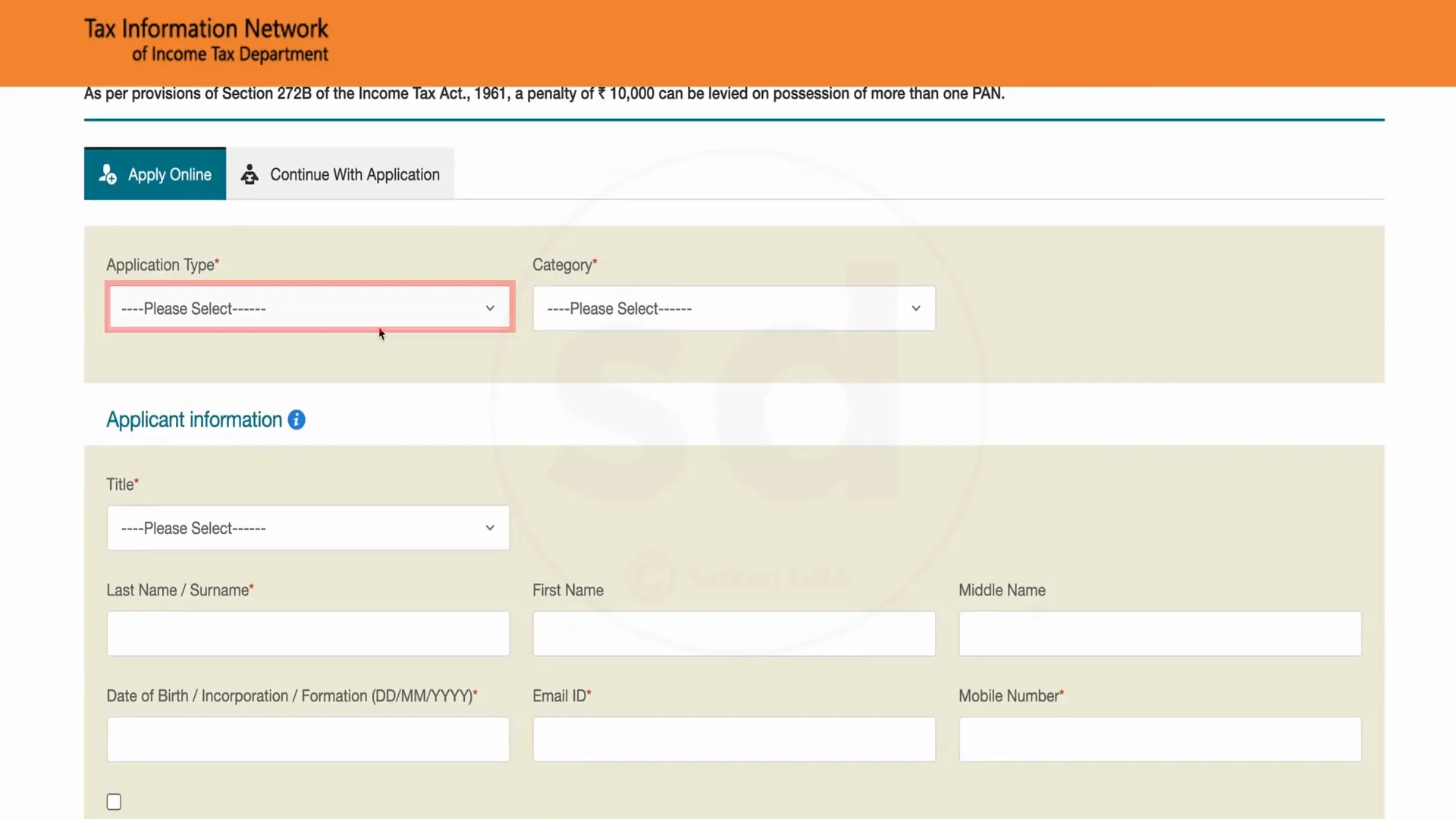Click the Continue With Application person icon
Image resolution: width=1456 pixels, height=819 pixels.
pyautogui.click(x=250, y=174)
